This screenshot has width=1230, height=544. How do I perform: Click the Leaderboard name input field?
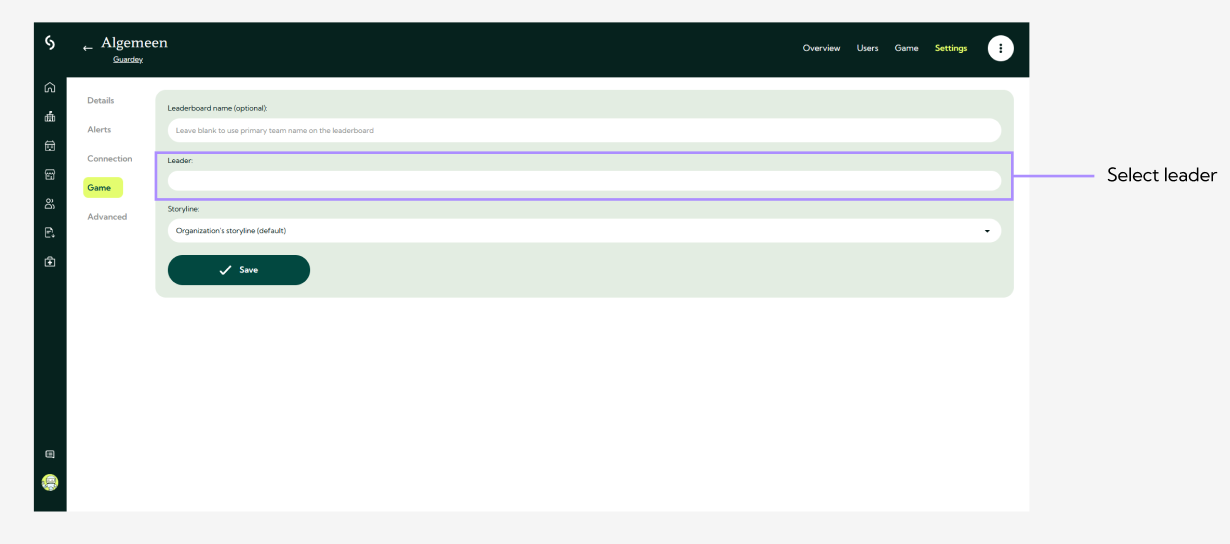(584, 130)
